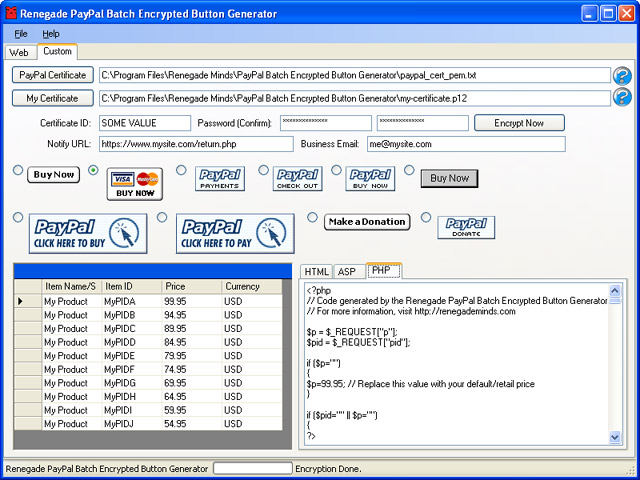Click the MyPIDF item ID cell
The width and height of the screenshot is (640, 480).
[132, 369]
